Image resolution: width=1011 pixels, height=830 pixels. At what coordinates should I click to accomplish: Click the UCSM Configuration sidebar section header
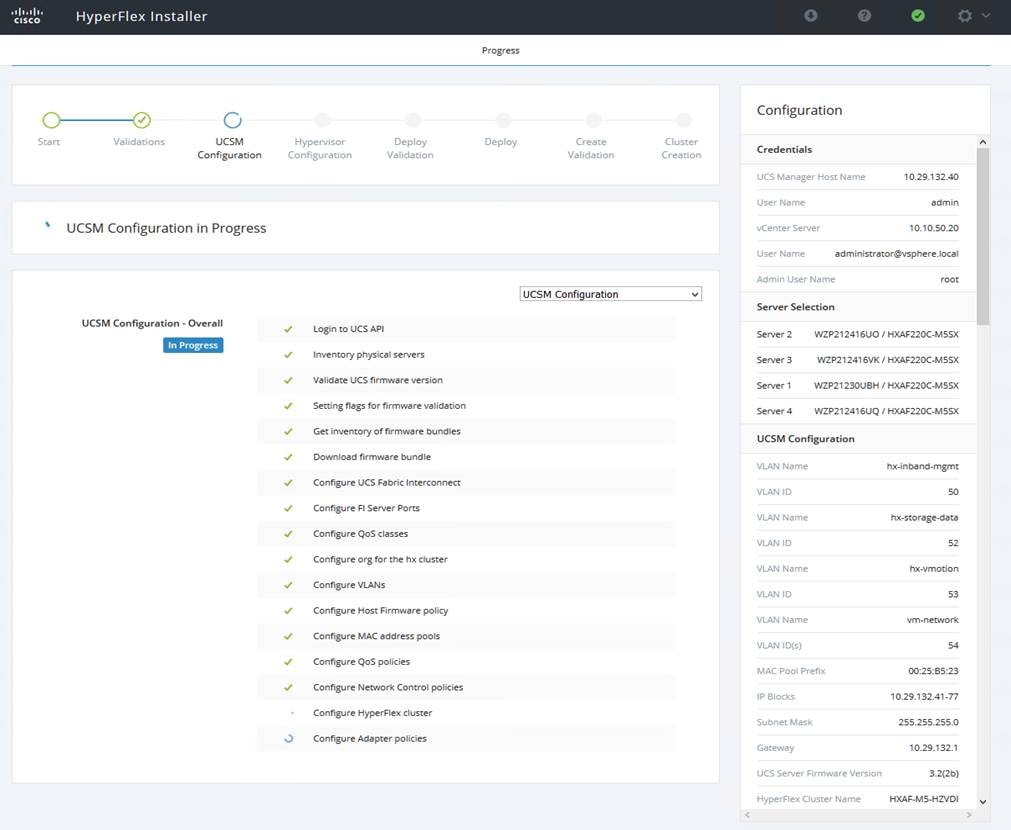(858, 439)
